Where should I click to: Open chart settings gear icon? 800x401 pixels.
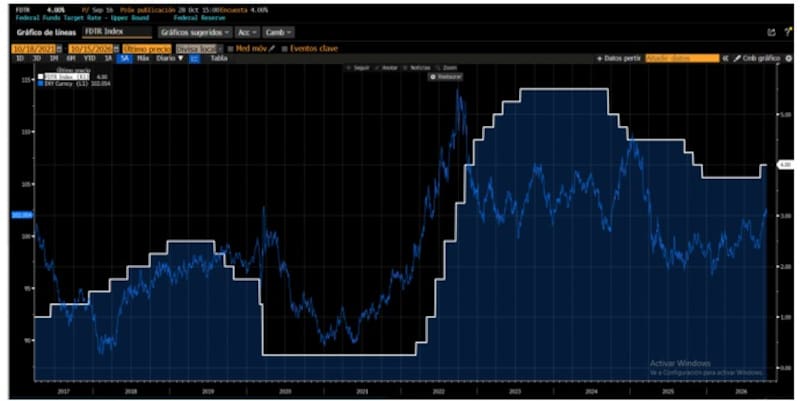[789, 59]
